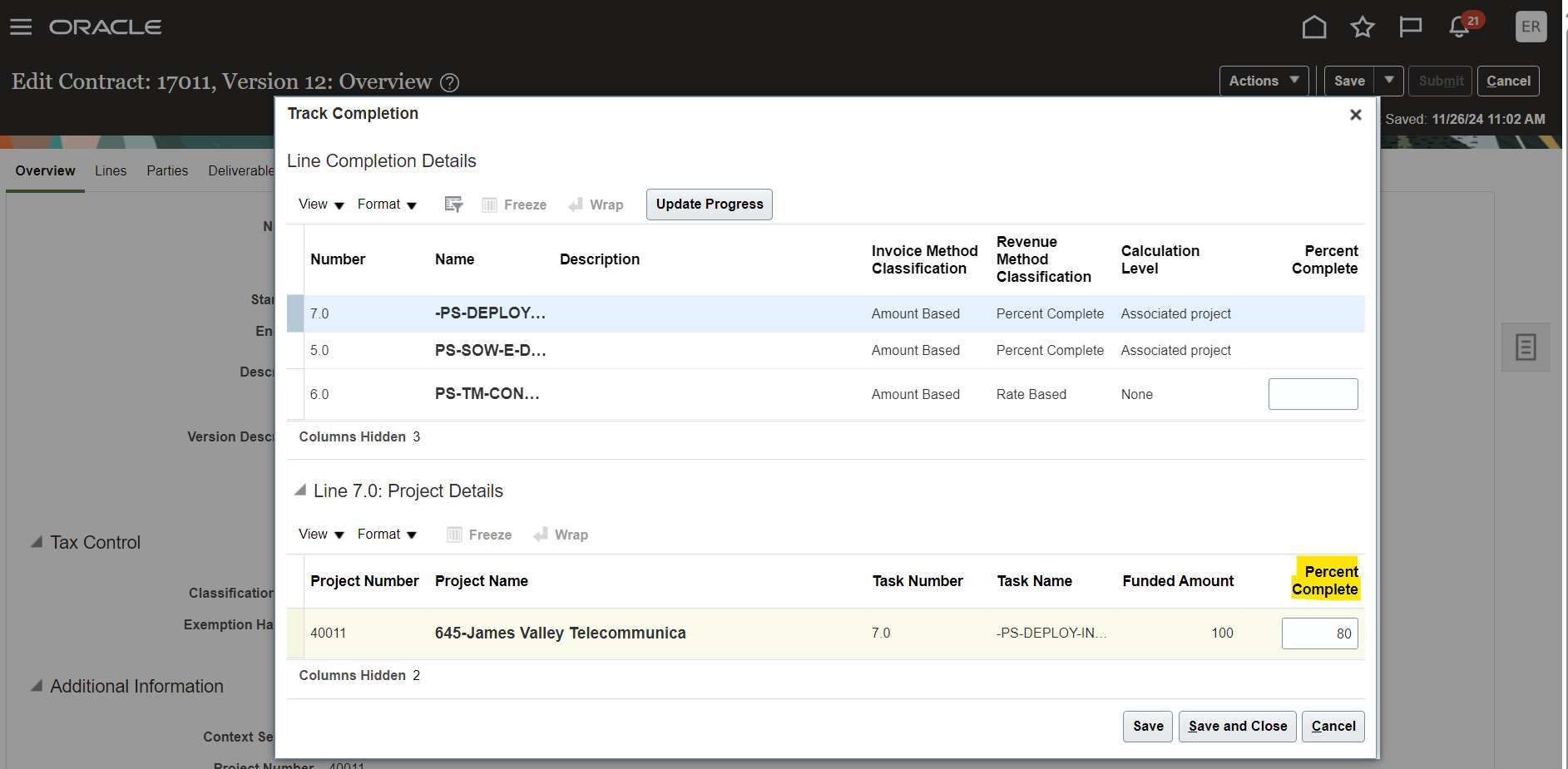Switch to Lines tab
The image size is (1568, 769).
[111, 170]
